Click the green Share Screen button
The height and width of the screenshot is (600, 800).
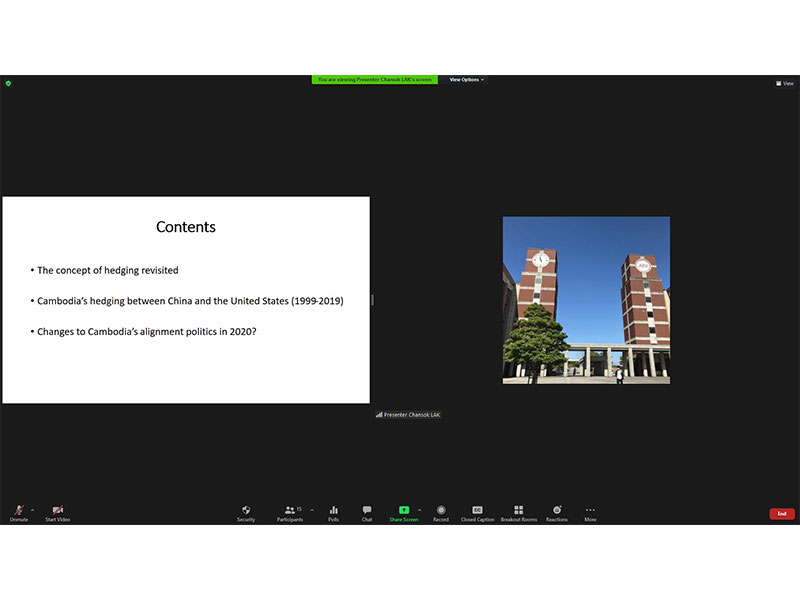point(404,512)
